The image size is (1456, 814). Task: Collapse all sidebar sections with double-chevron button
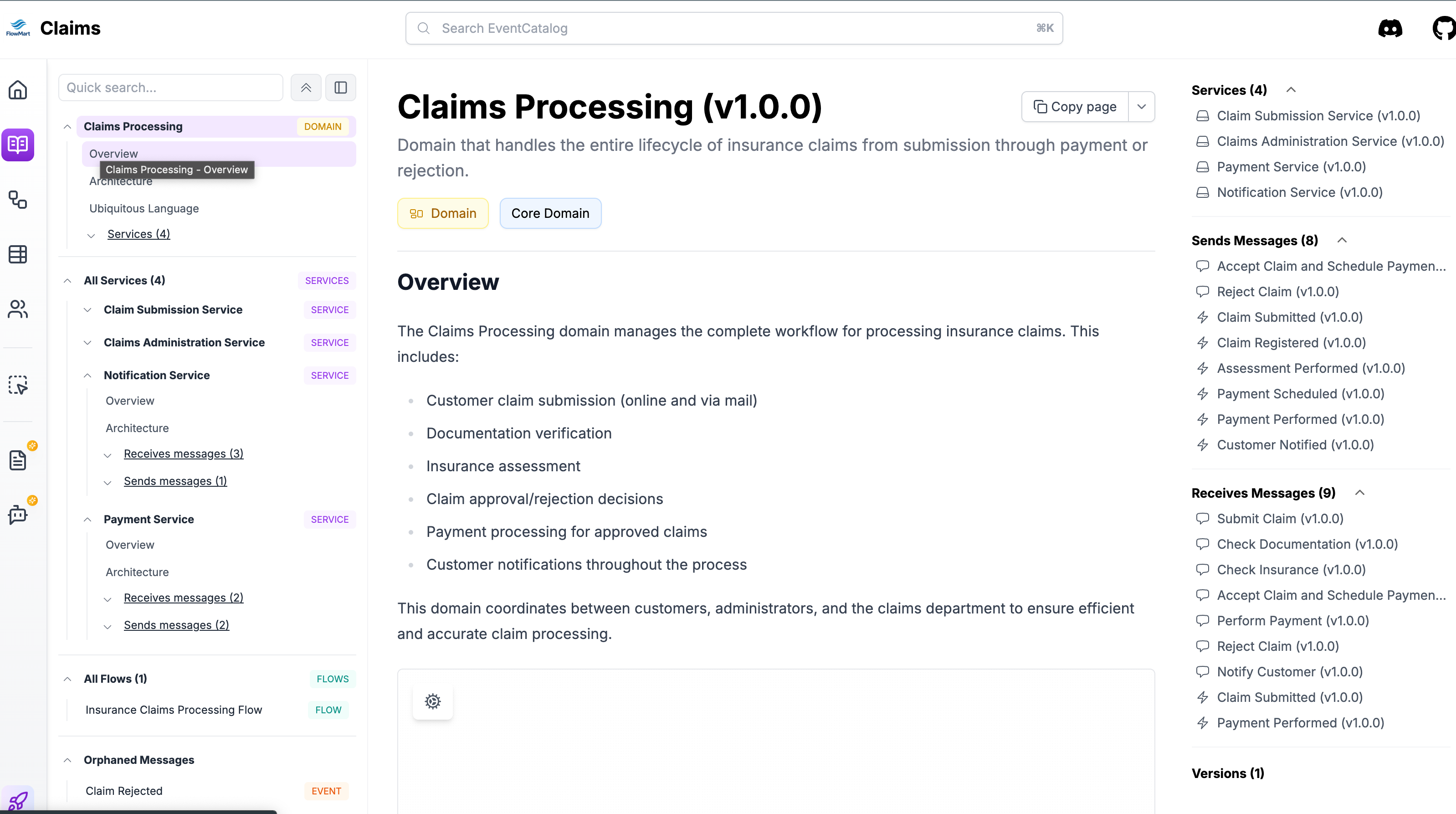coord(306,88)
